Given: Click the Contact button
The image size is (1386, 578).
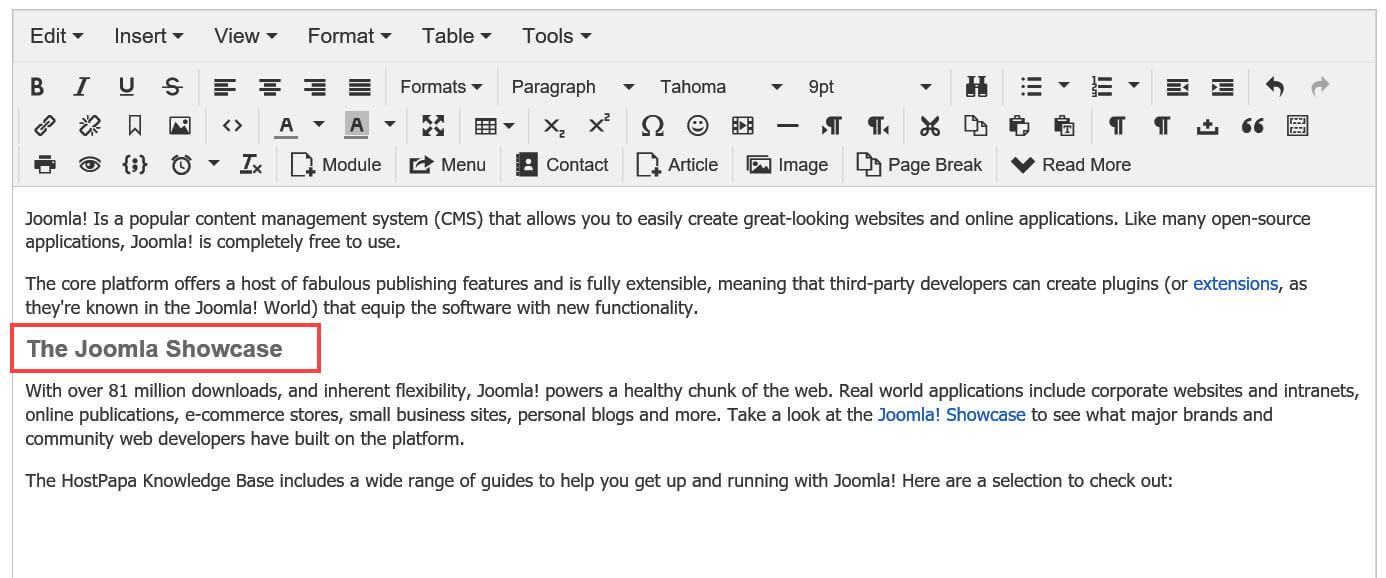Looking at the screenshot, I should (562, 165).
